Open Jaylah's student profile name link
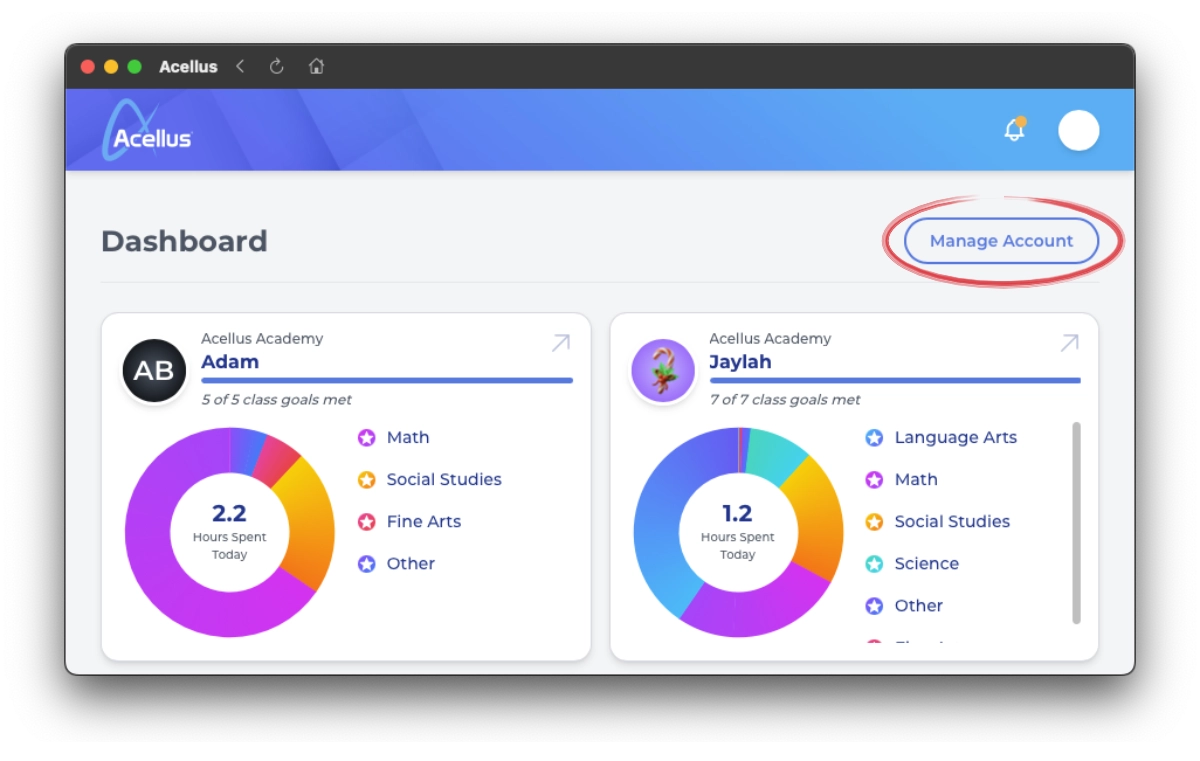 tap(739, 361)
